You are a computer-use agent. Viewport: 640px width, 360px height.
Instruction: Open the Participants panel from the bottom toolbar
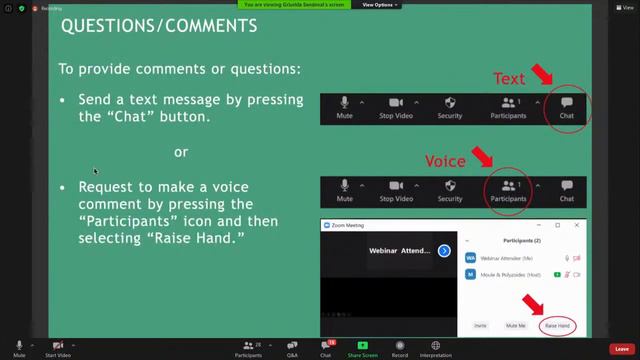248,349
